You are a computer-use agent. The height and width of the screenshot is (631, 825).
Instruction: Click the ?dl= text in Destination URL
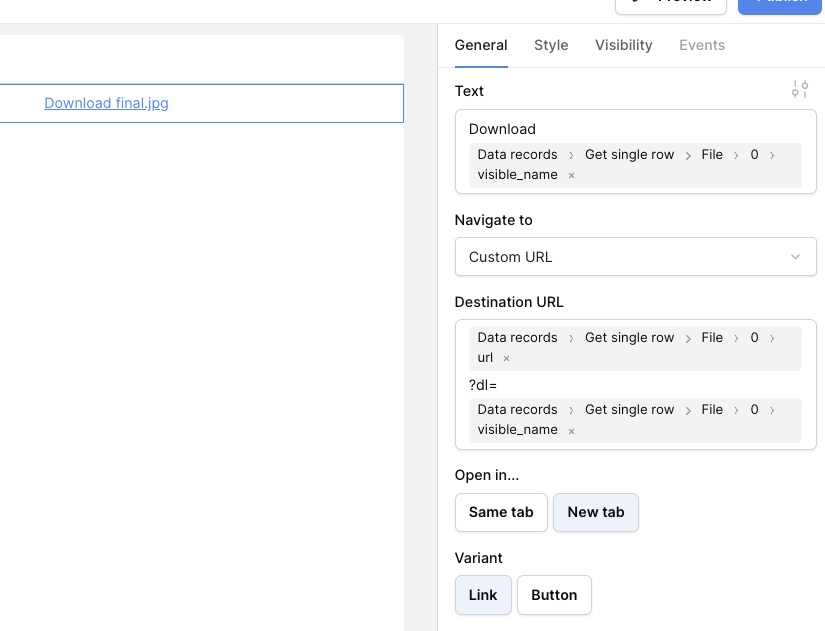[483, 385]
